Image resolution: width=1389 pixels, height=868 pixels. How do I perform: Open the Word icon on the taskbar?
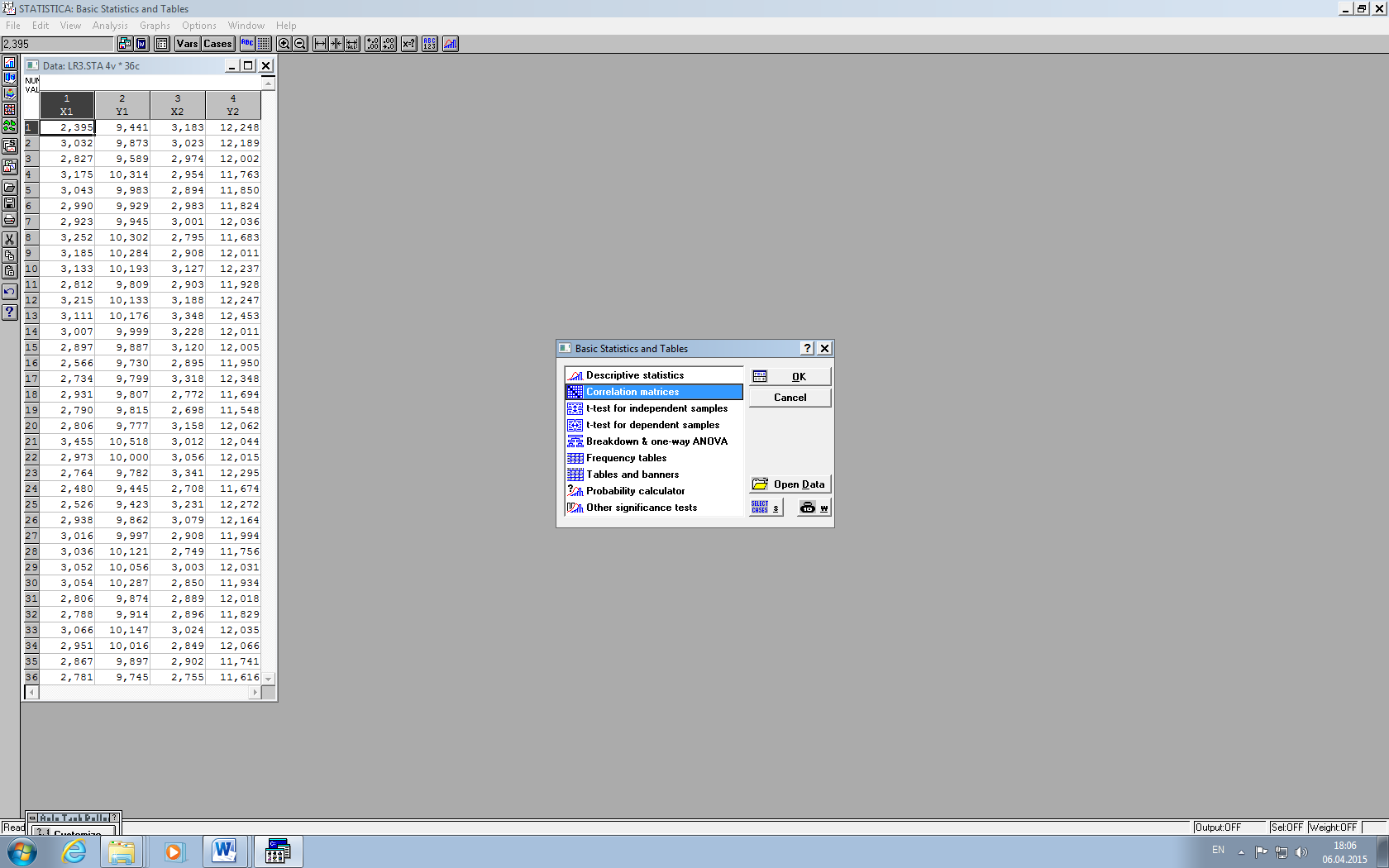point(225,851)
